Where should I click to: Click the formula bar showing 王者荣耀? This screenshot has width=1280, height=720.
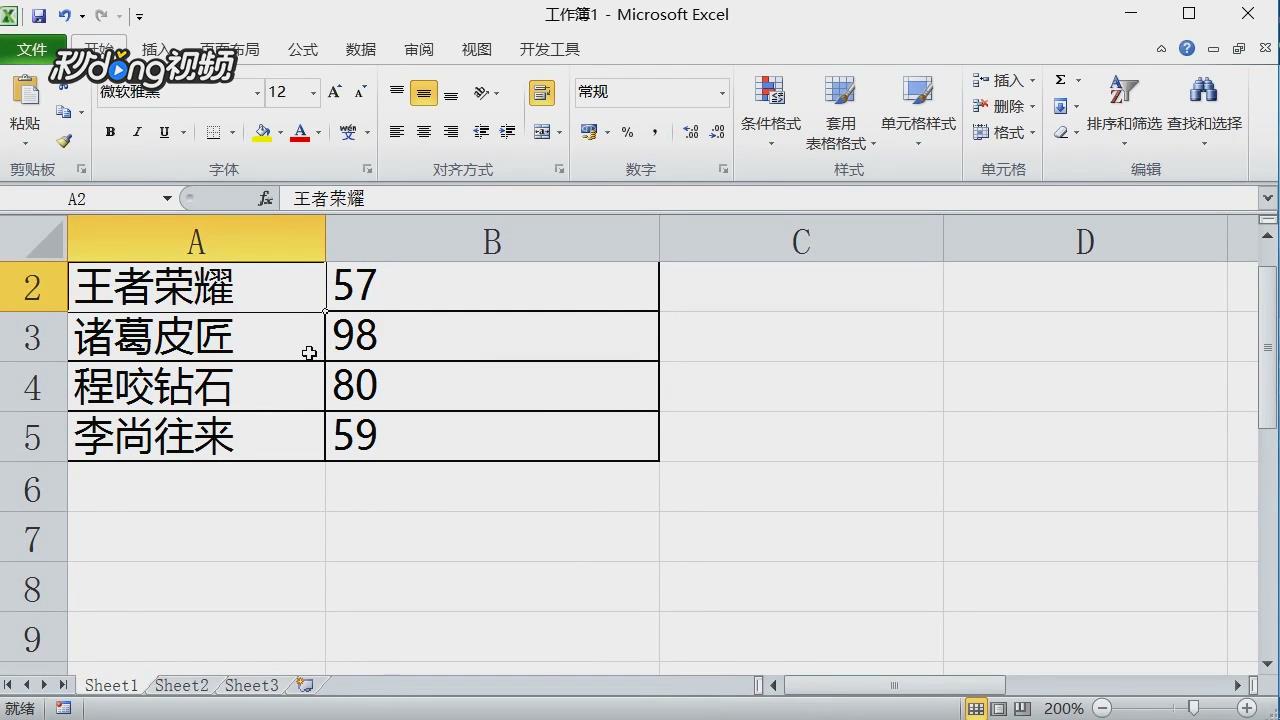pyautogui.click(x=770, y=199)
